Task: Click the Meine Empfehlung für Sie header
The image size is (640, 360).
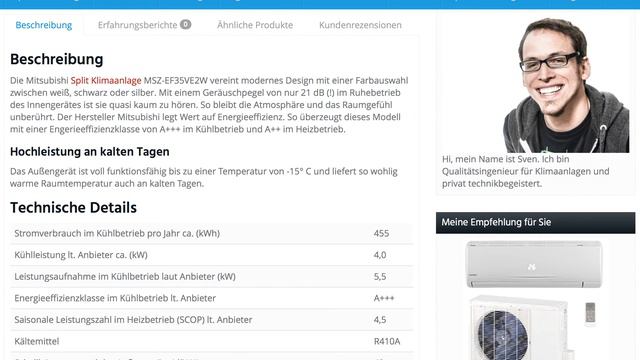Action: [536, 222]
